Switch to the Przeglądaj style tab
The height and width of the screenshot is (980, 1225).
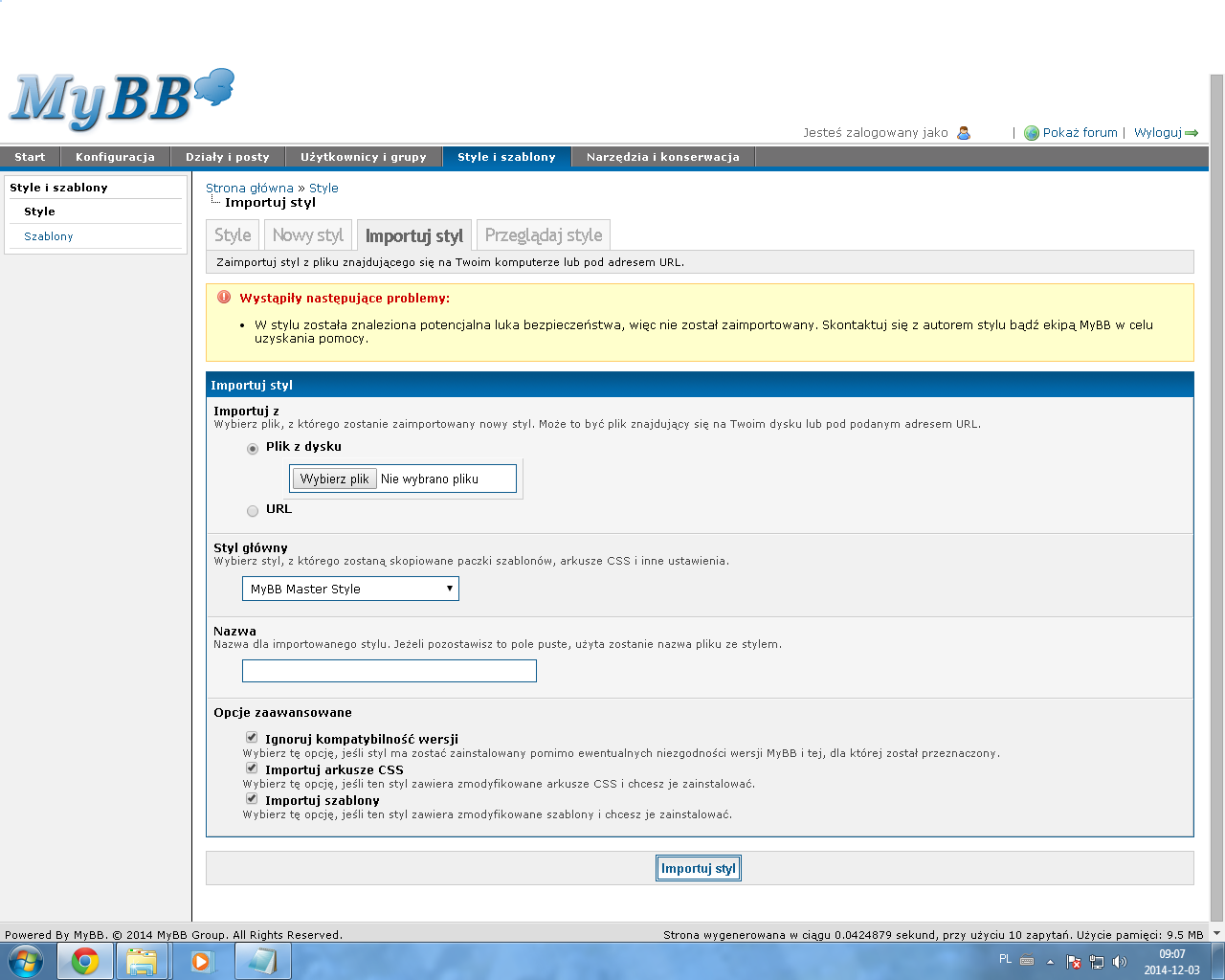544,235
